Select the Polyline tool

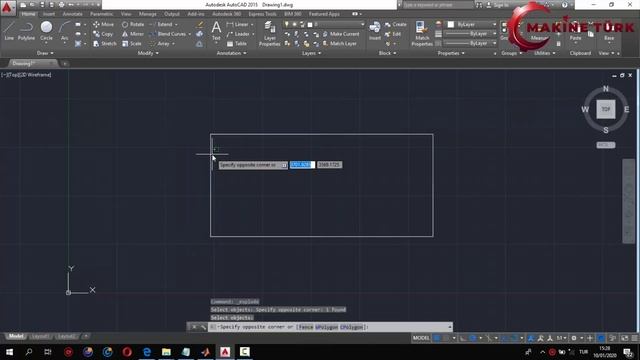(26, 31)
